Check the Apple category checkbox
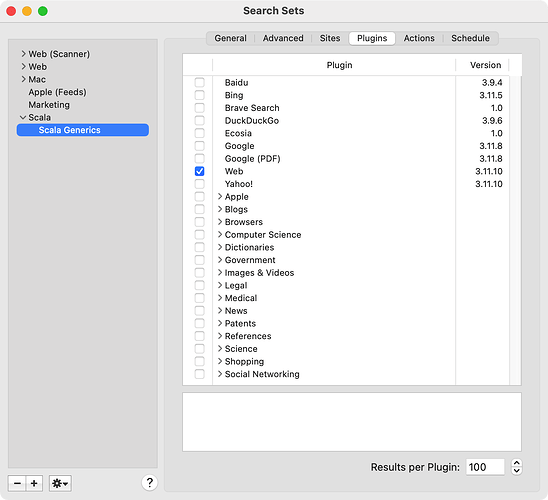 tap(200, 196)
